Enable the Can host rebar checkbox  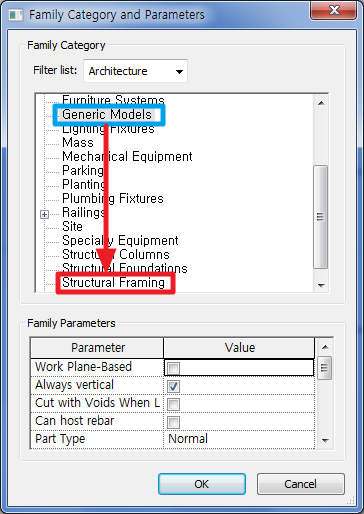click(x=173, y=422)
